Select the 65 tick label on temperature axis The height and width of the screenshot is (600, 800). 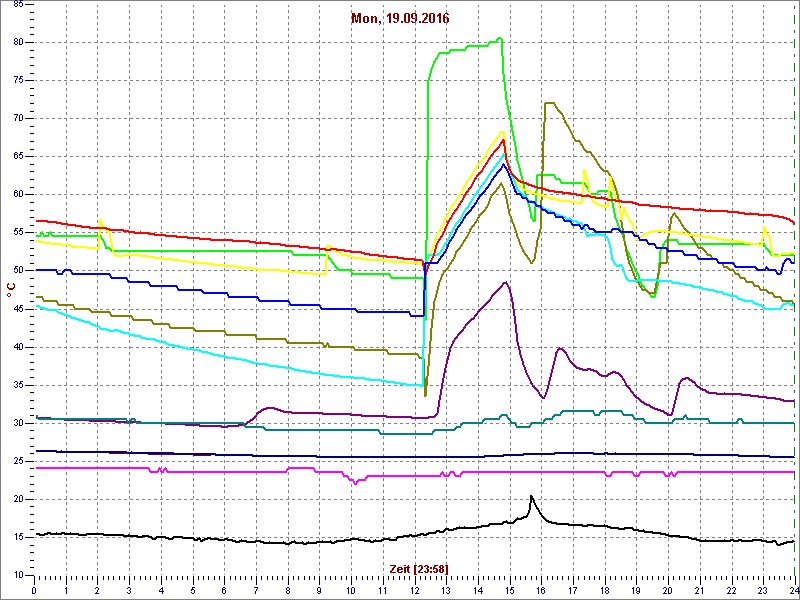[18, 157]
